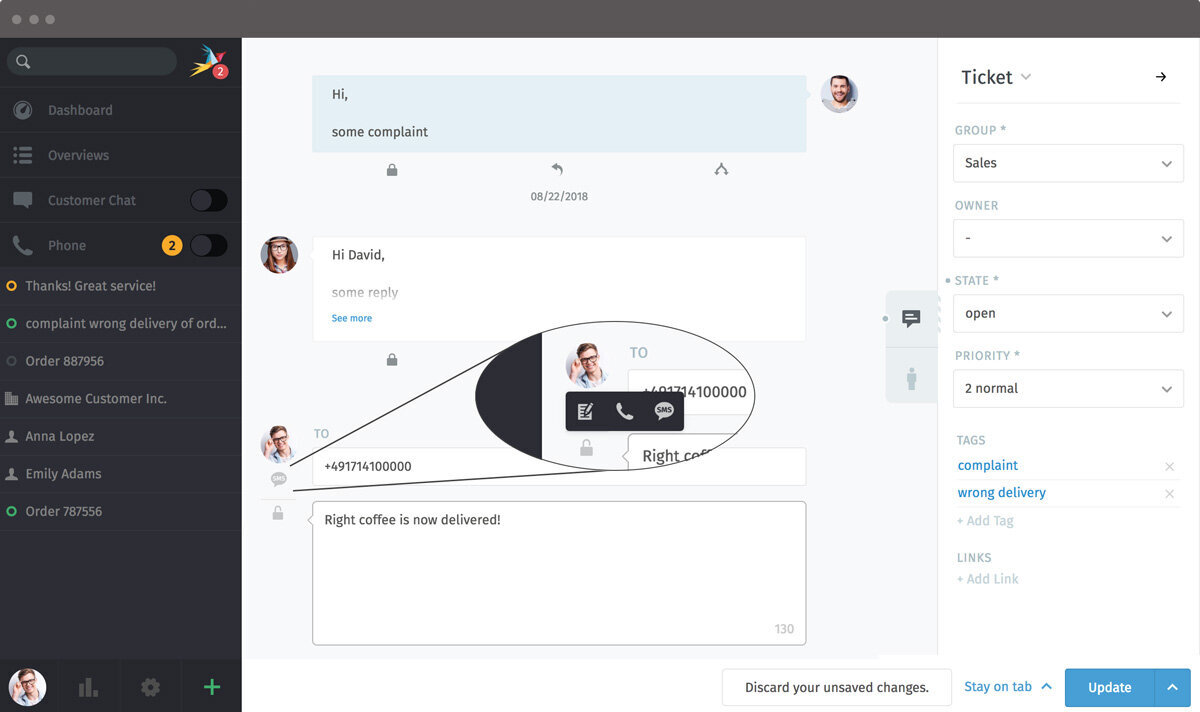
Task: Click the Zammad logo with the notification badge
Action: (208, 60)
